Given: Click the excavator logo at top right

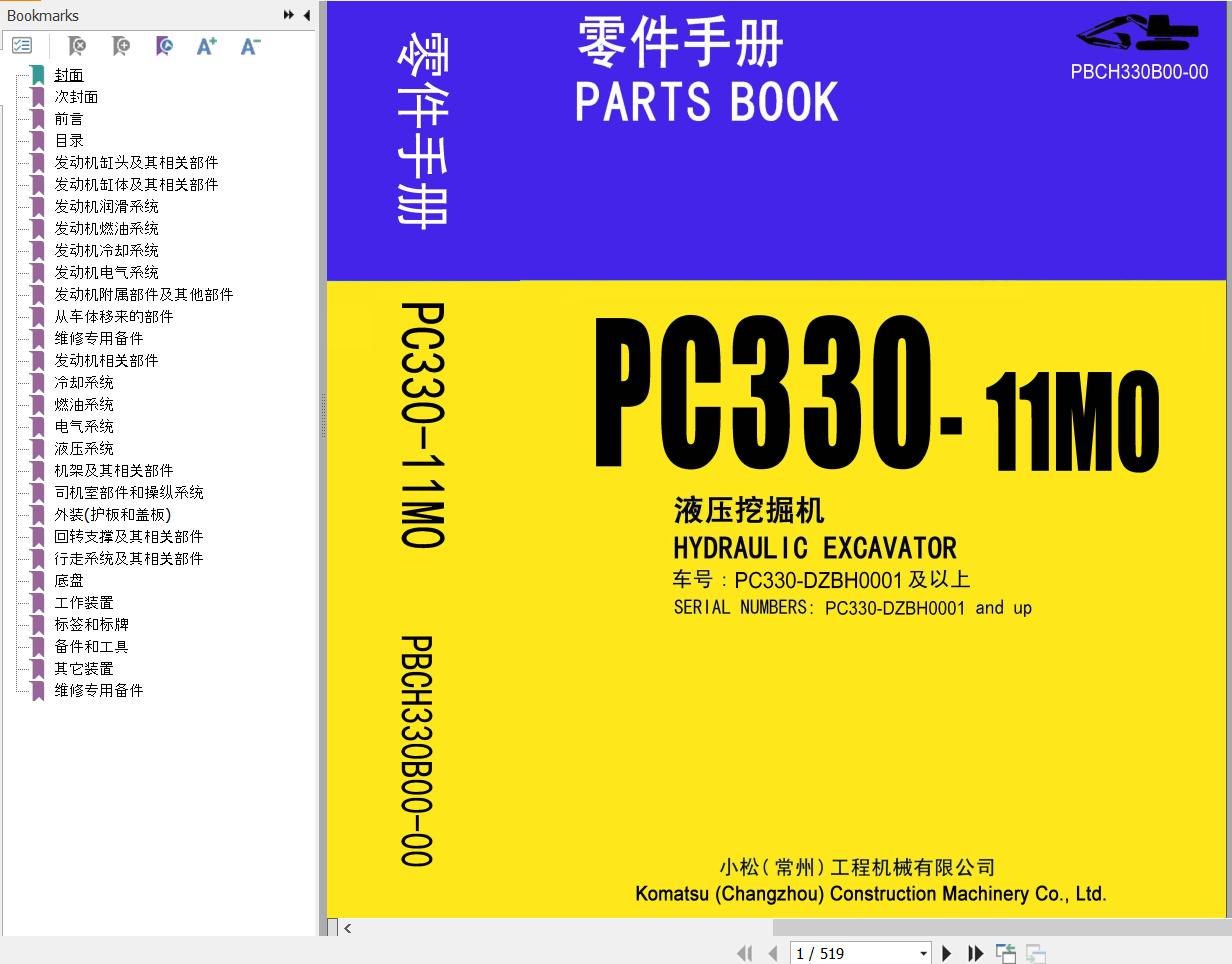Looking at the screenshot, I should [x=1137, y=32].
